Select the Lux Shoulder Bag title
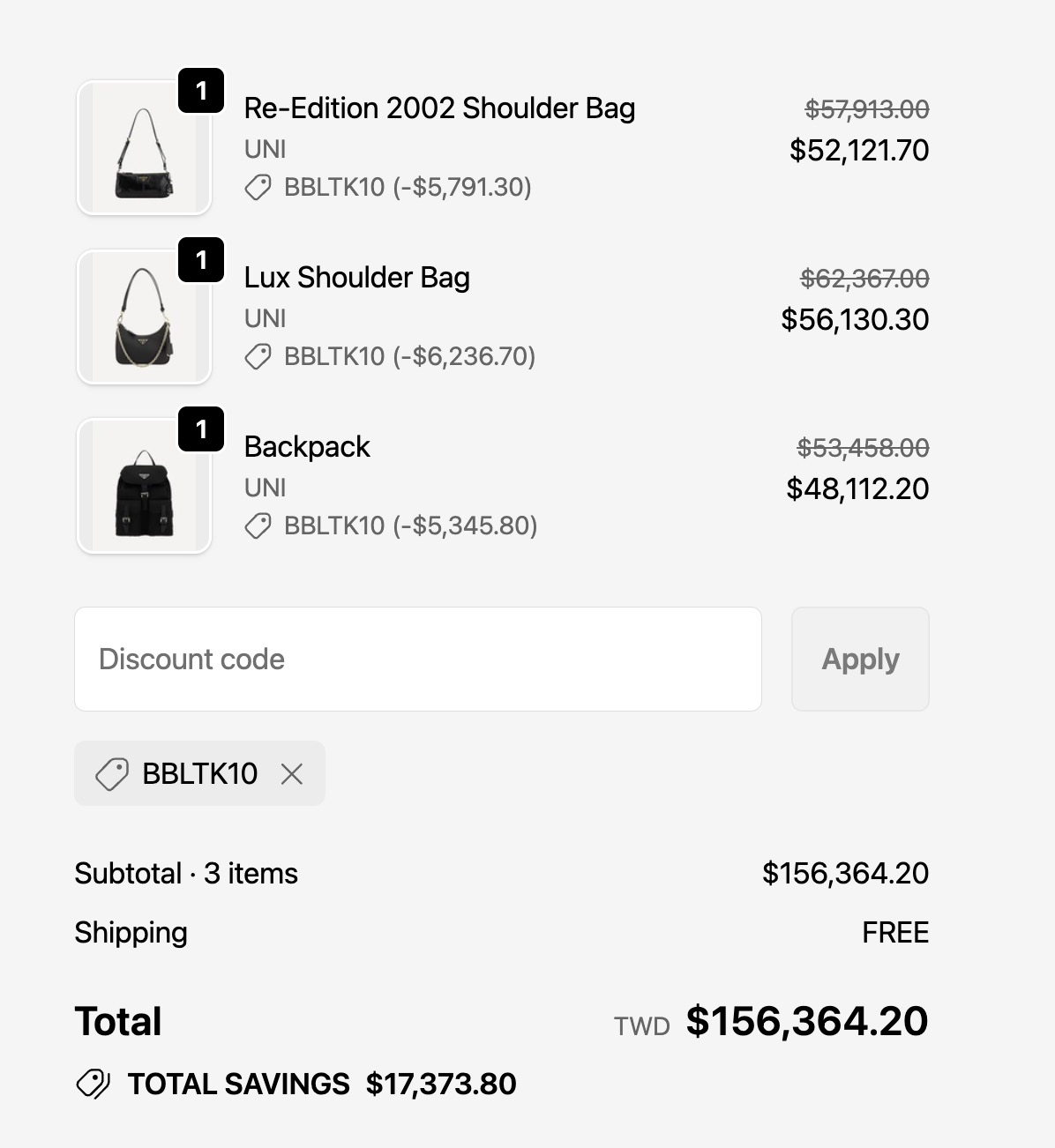1055x1148 pixels. click(x=356, y=278)
